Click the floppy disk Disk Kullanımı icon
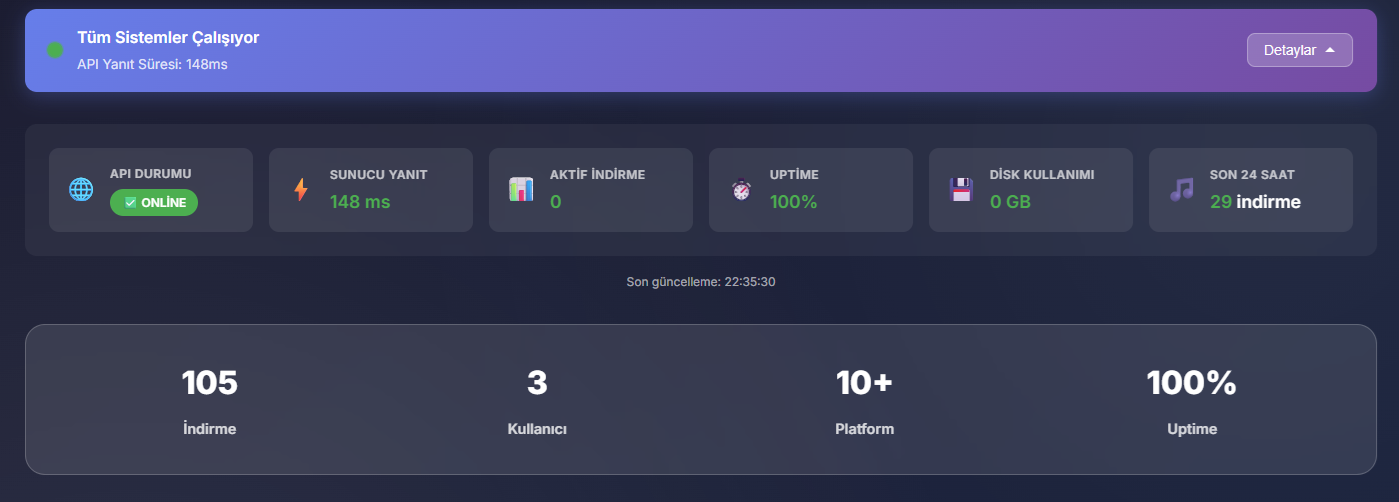Viewport: 1399px width, 502px height. point(961,189)
